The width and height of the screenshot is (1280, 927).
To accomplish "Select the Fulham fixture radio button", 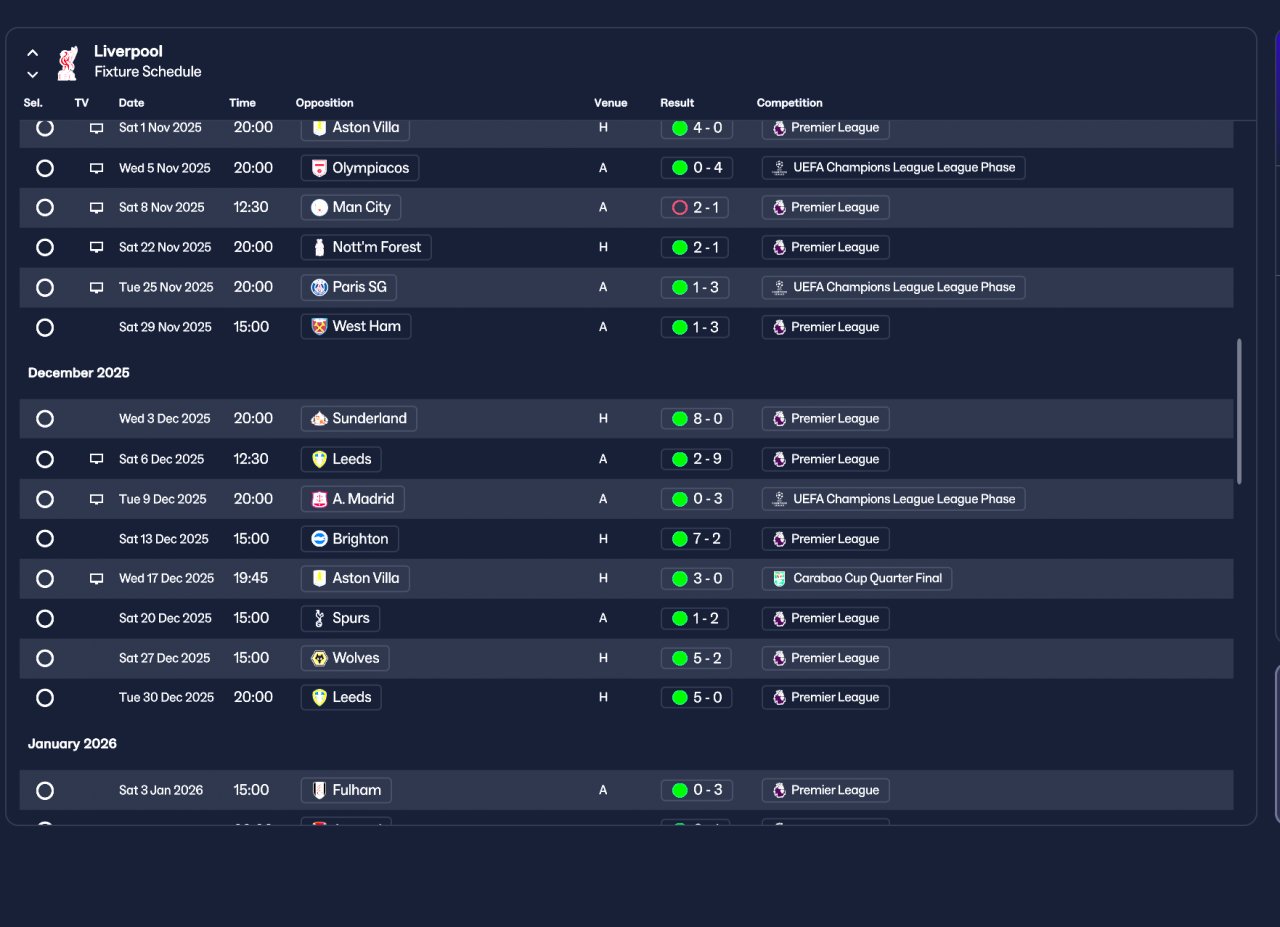I will point(45,791).
